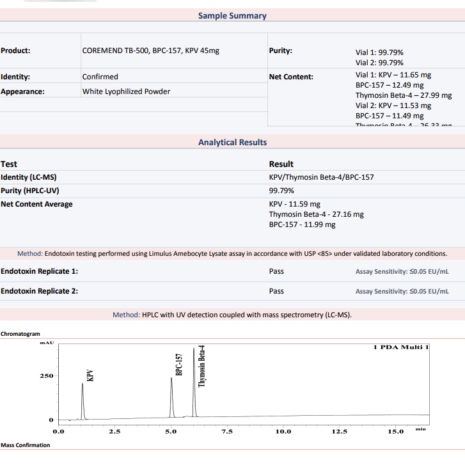The image size is (465, 465).
Task: Click the '15.0' minute axis tick label
Action: click(395, 431)
